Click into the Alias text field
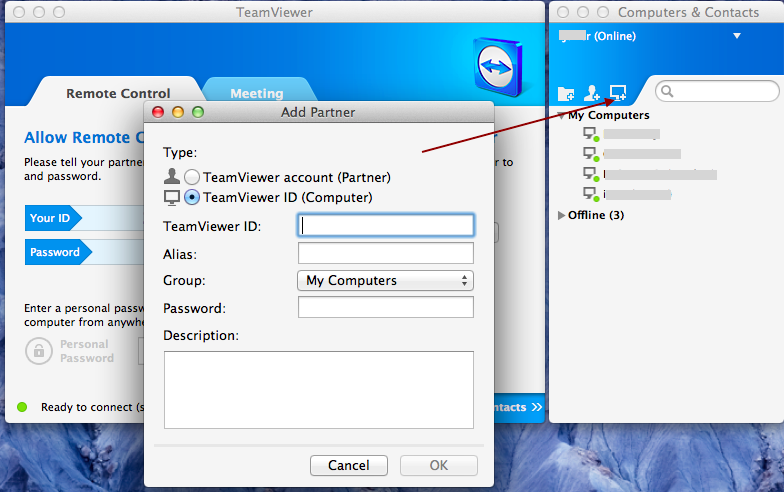This screenshot has height=492, width=784. tap(386, 253)
